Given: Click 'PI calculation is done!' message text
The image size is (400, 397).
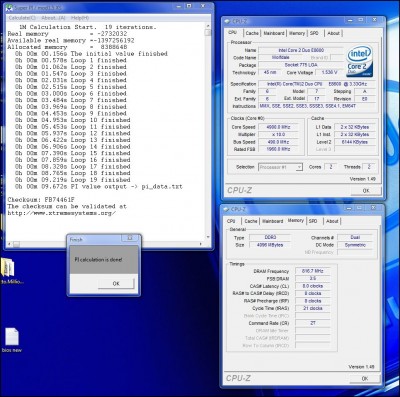Looking at the screenshot, I should [x=98, y=260].
